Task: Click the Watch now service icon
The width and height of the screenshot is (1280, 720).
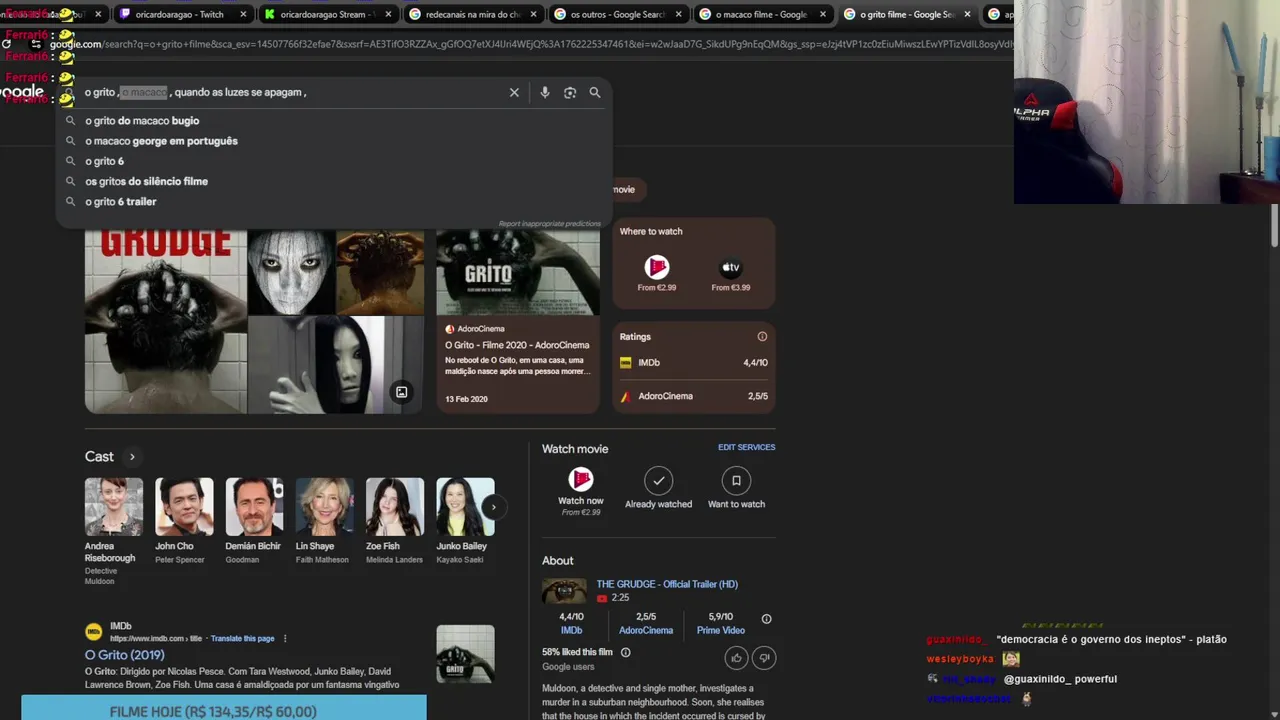Action: [x=581, y=480]
